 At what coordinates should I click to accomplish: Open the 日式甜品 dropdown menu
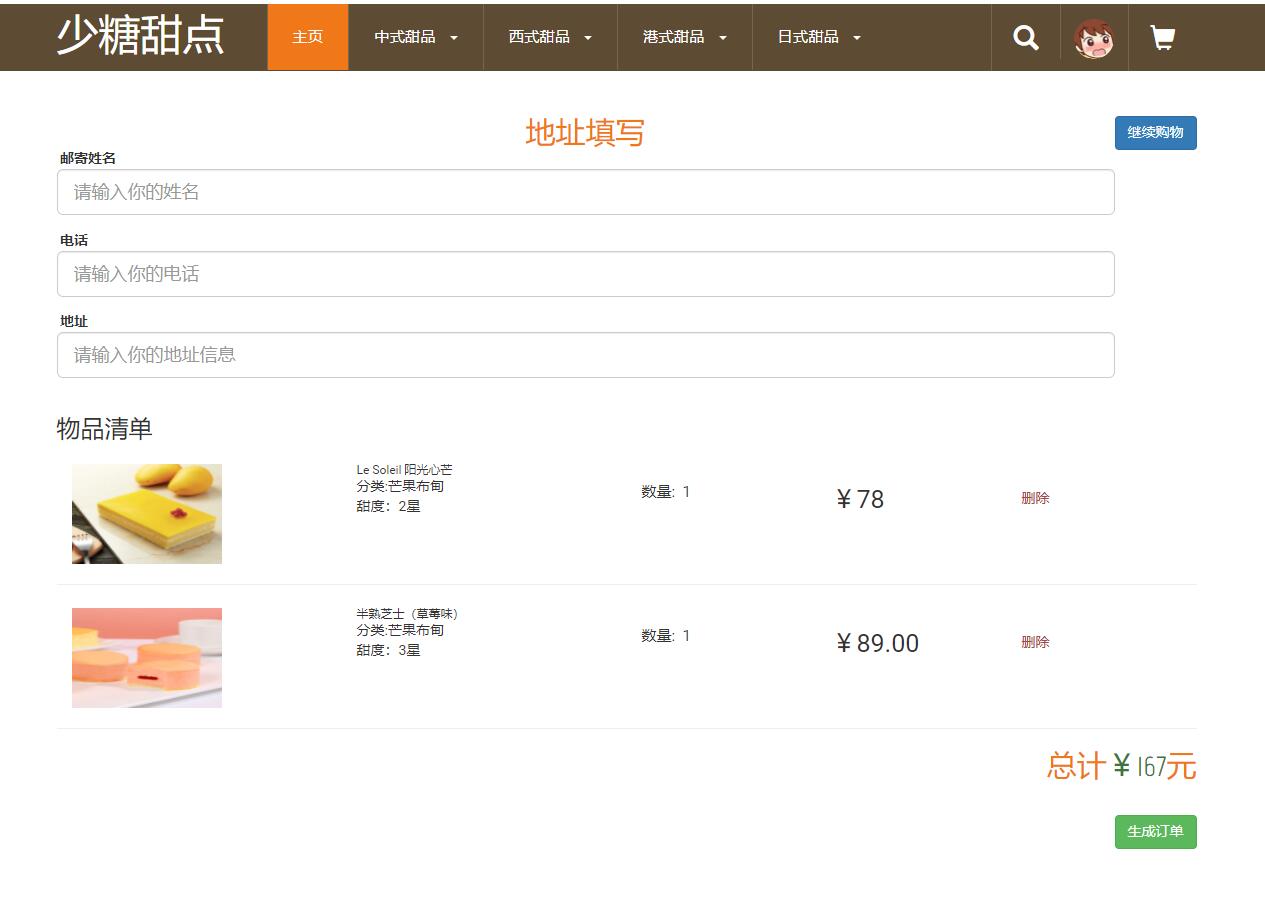pos(816,37)
